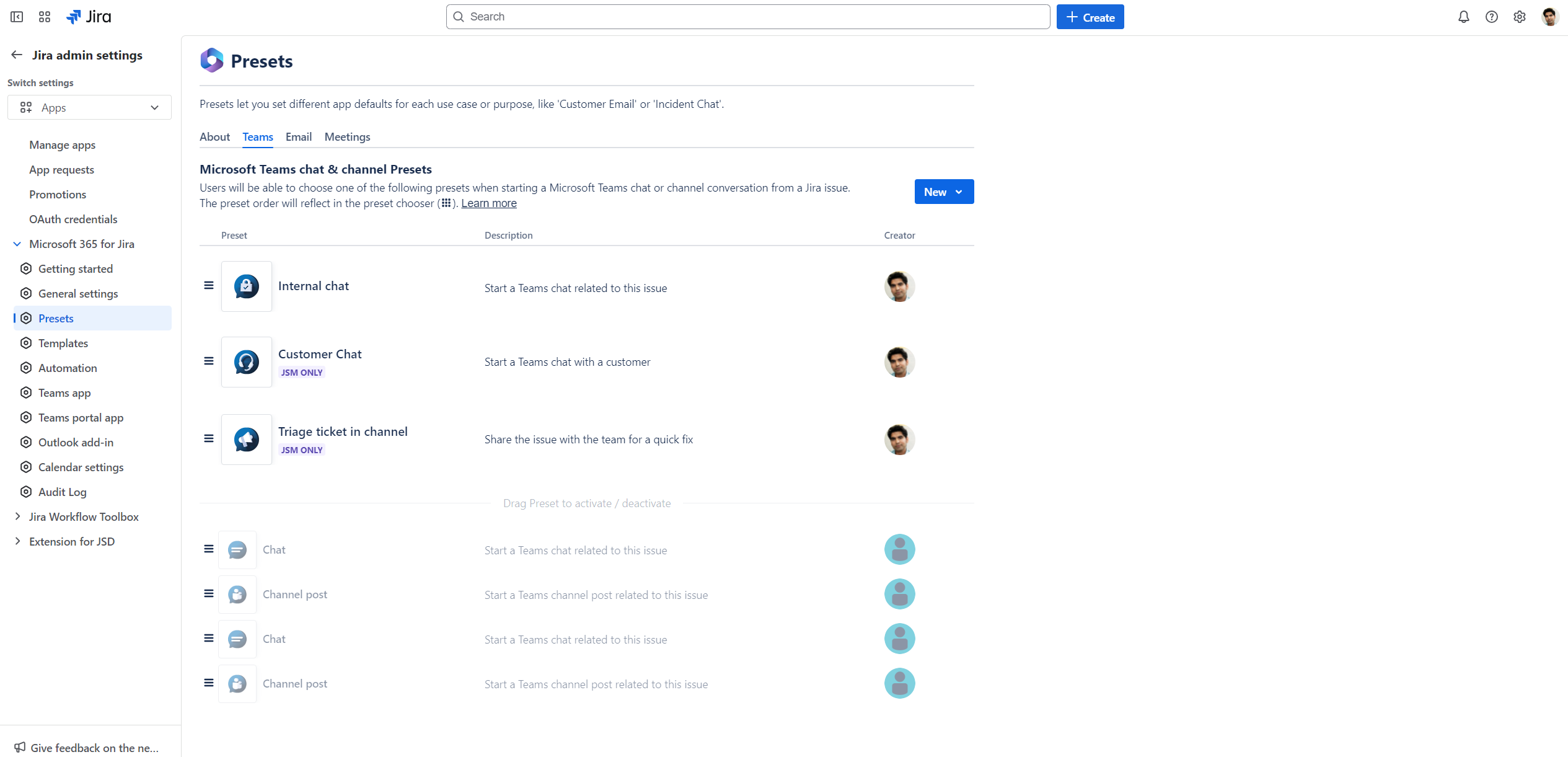
Task: Switch to the Meetings tab
Action: [347, 137]
